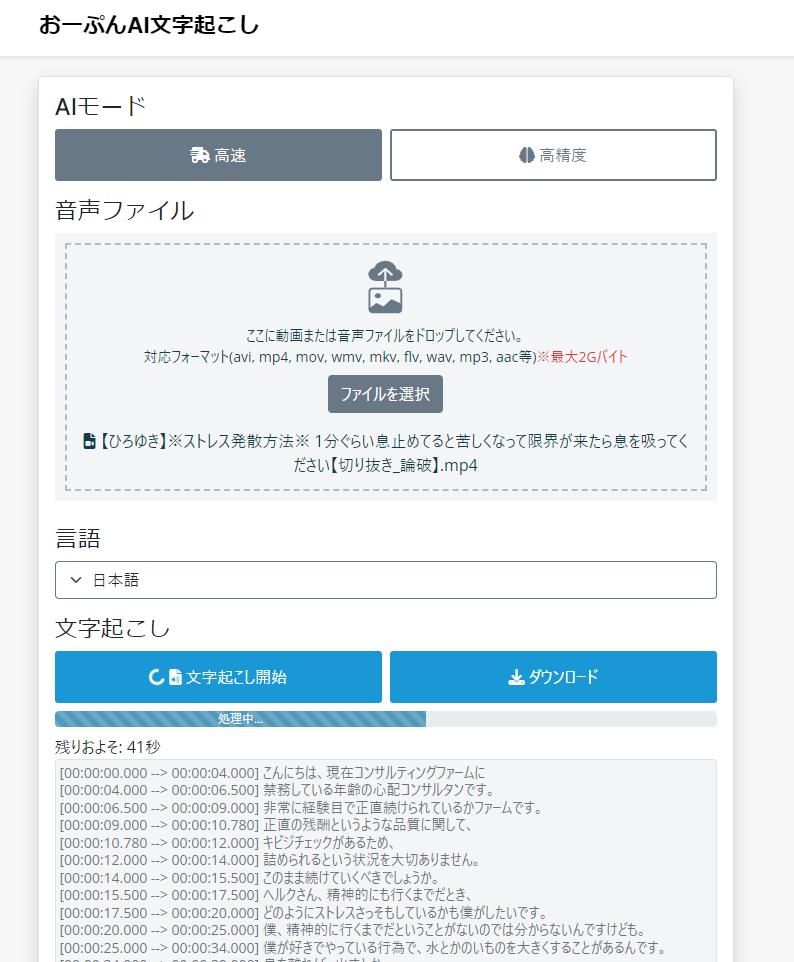This screenshot has height=962, width=794.
Task: Open the 日本語 language dropdown
Action: 386,580
